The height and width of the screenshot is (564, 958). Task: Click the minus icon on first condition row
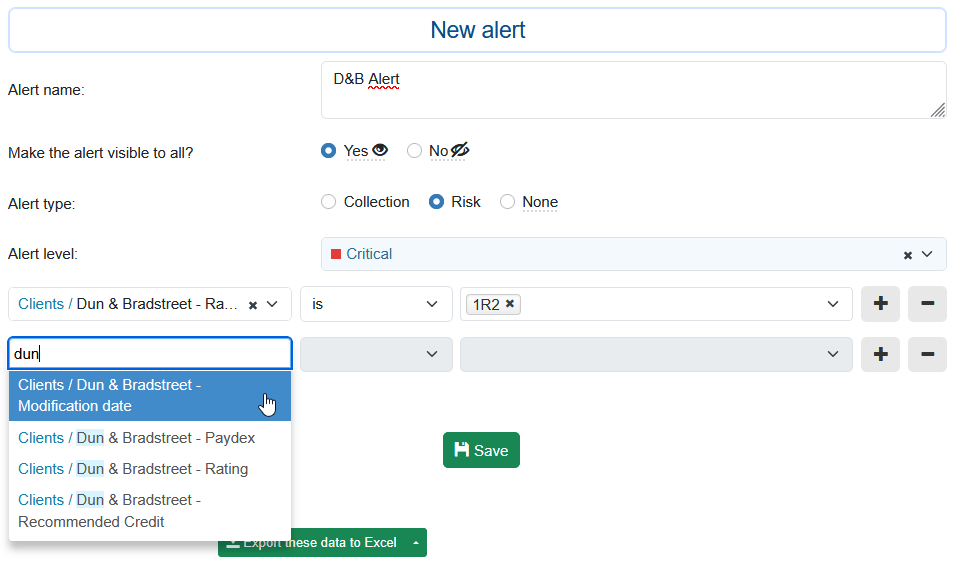point(927,304)
